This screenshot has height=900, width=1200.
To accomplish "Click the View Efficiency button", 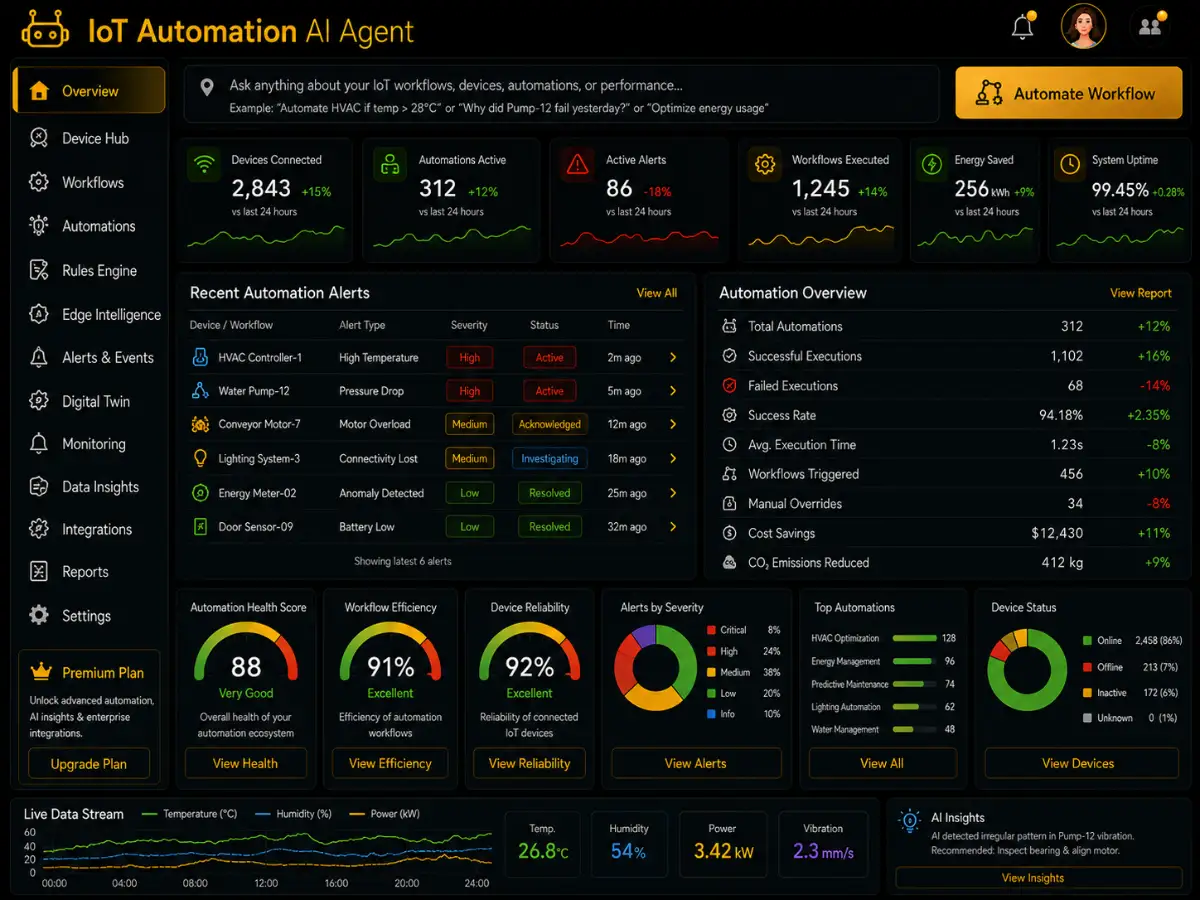I will pyautogui.click(x=390, y=763).
